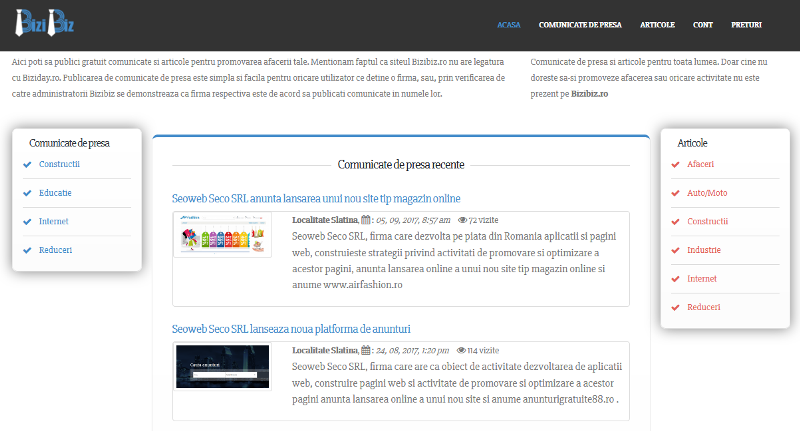Open article about site tip magazin online
The width and height of the screenshot is (800, 431).
(316, 198)
